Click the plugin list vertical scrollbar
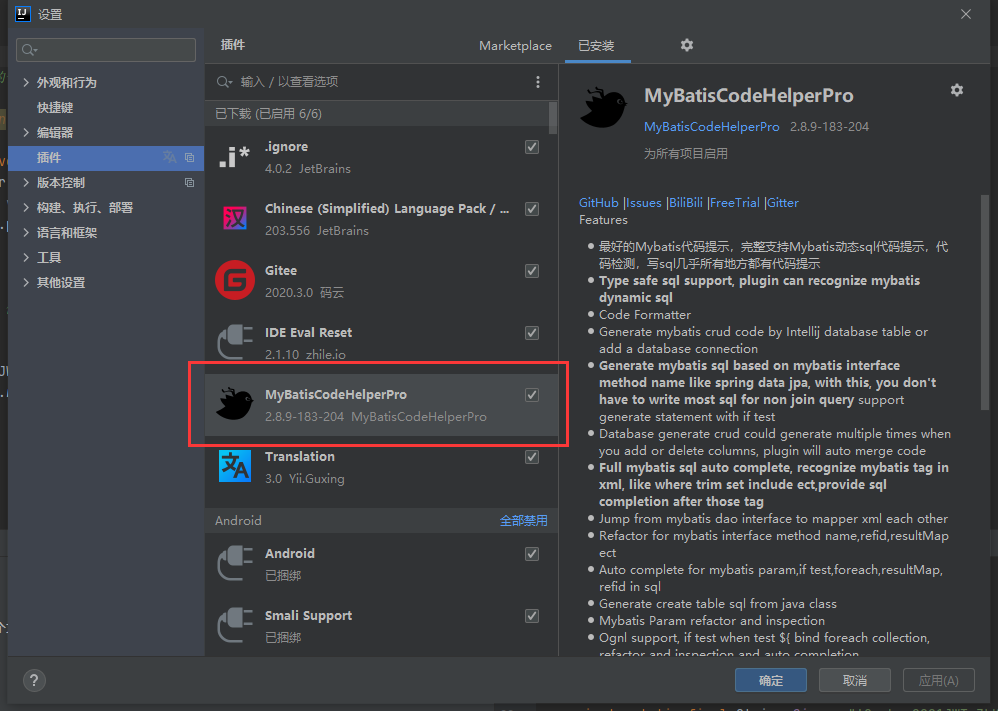 pos(553,117)
